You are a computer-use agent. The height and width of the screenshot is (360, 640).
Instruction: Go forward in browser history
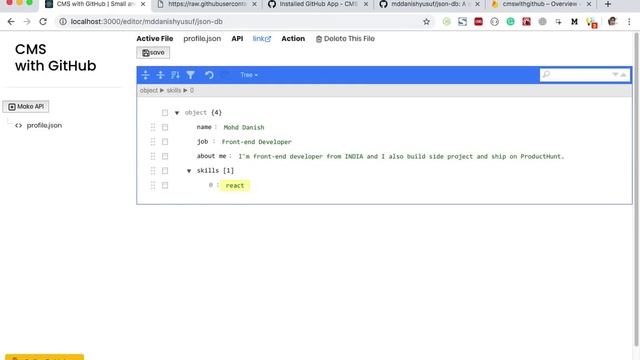[x=27, y=22]
